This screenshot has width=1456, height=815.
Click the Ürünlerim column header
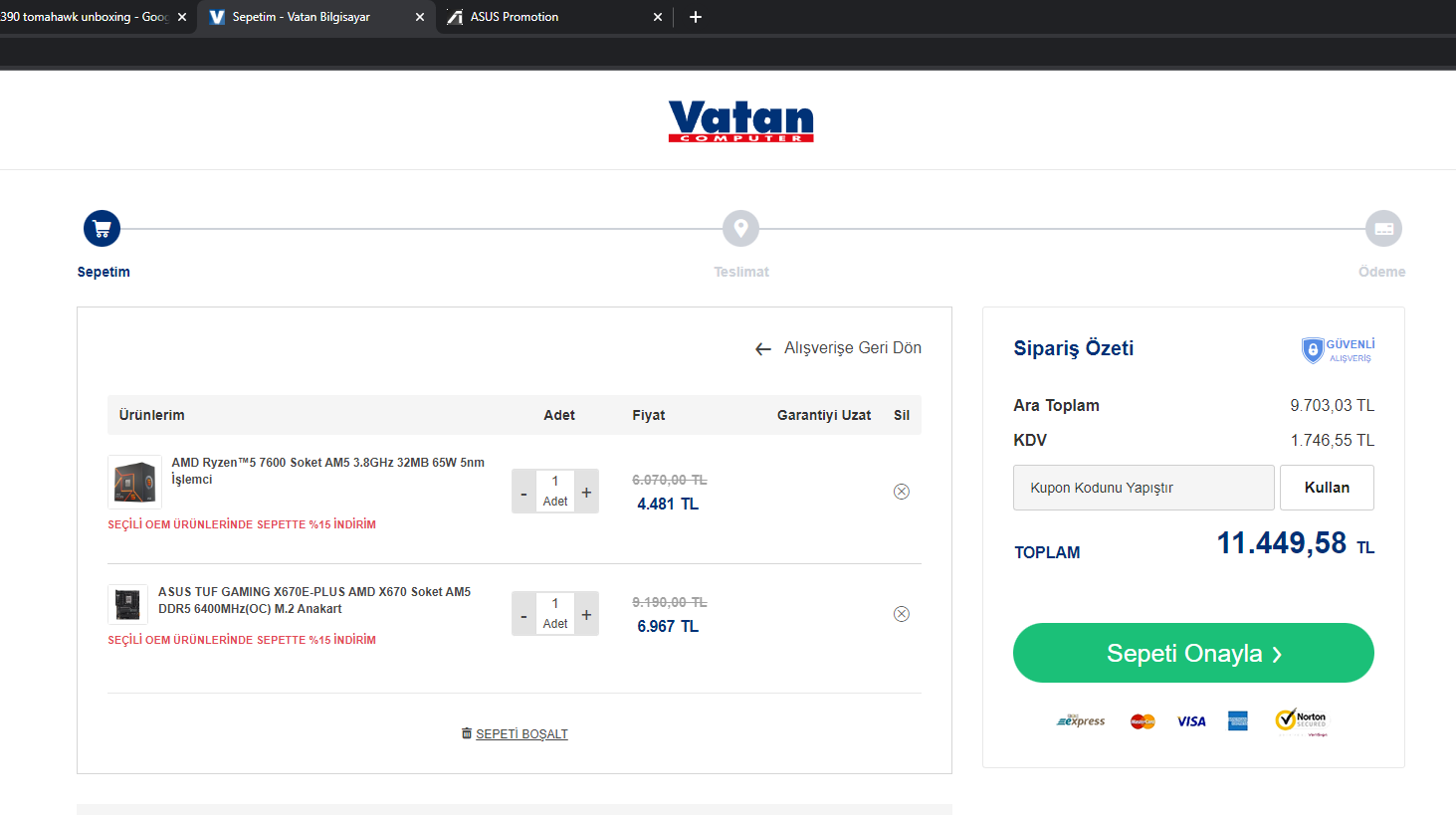[151, 415]
